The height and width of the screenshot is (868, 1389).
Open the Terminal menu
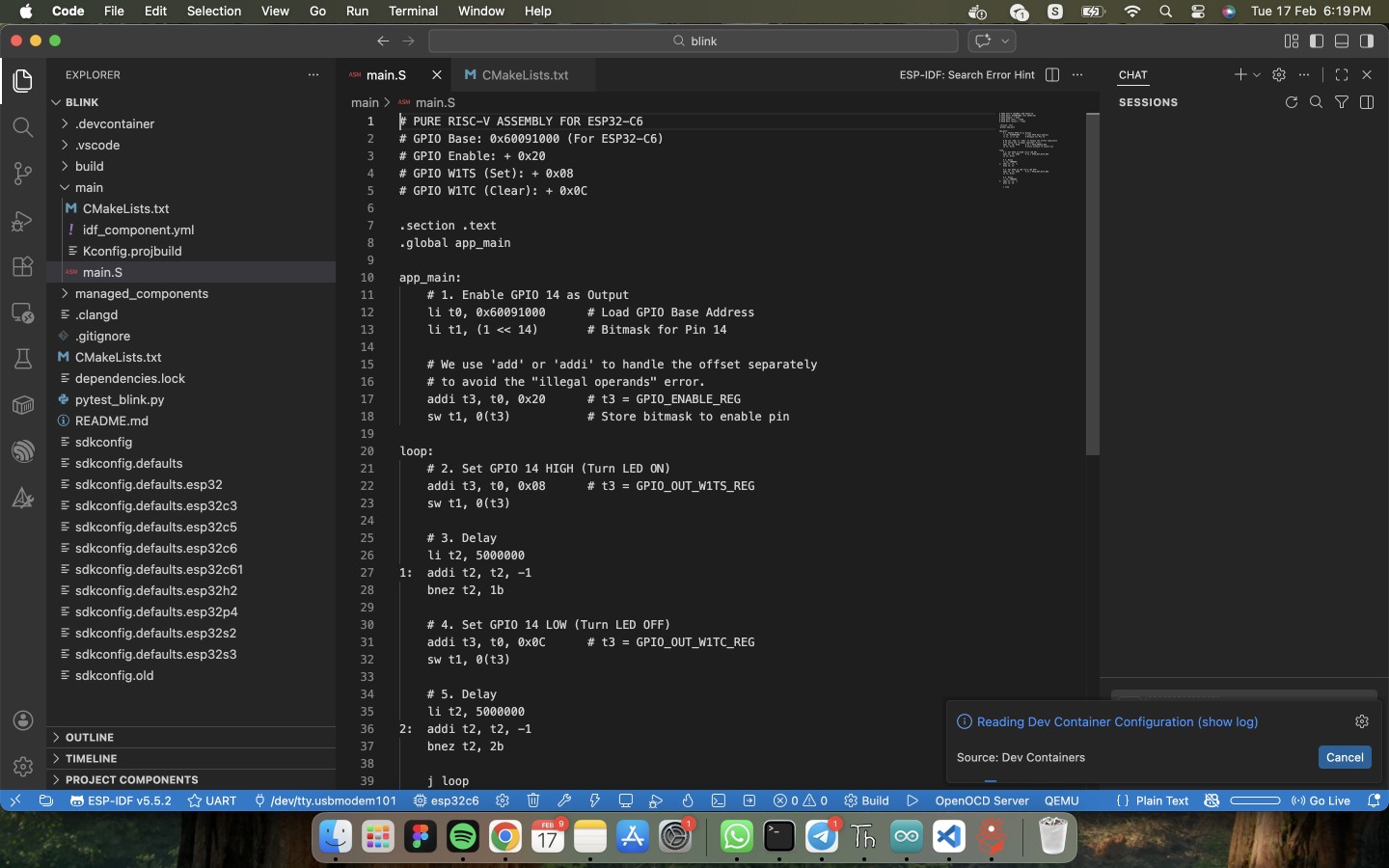tap(414, 11)
